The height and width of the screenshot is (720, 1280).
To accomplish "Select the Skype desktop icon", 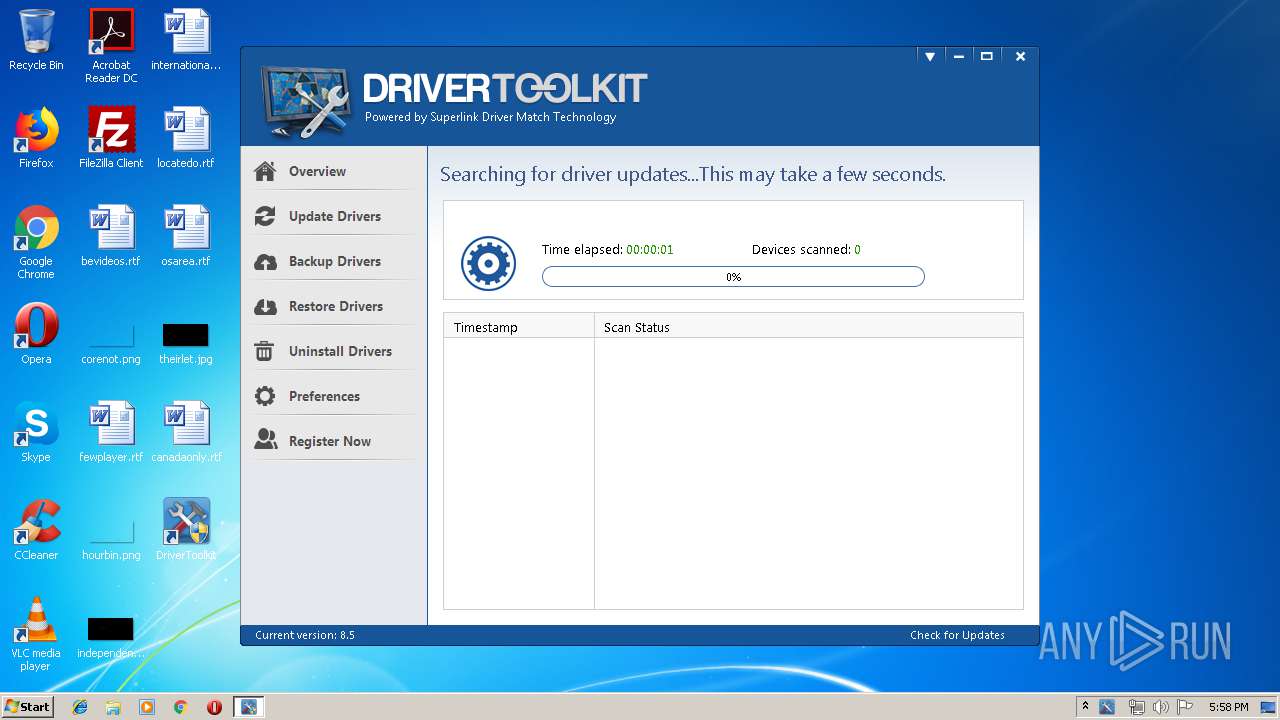I will [36, 433].
